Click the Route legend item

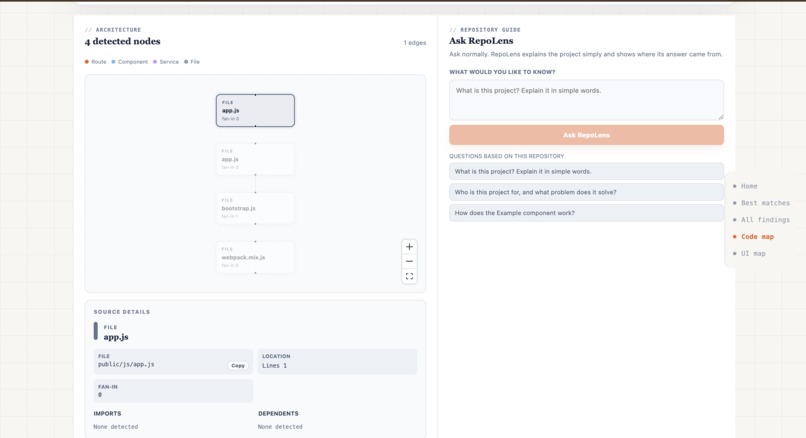[96, 62]
